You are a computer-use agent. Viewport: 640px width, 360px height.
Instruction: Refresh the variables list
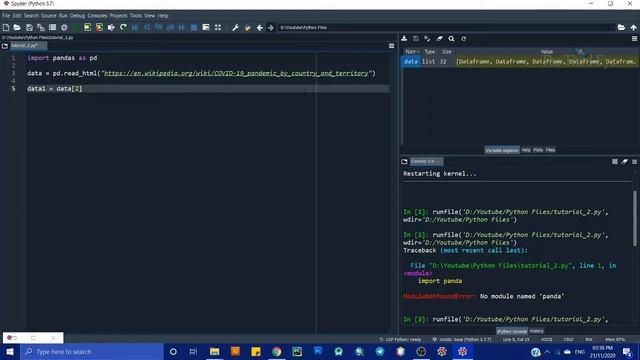pyautogui.click(x=464, y=38)
